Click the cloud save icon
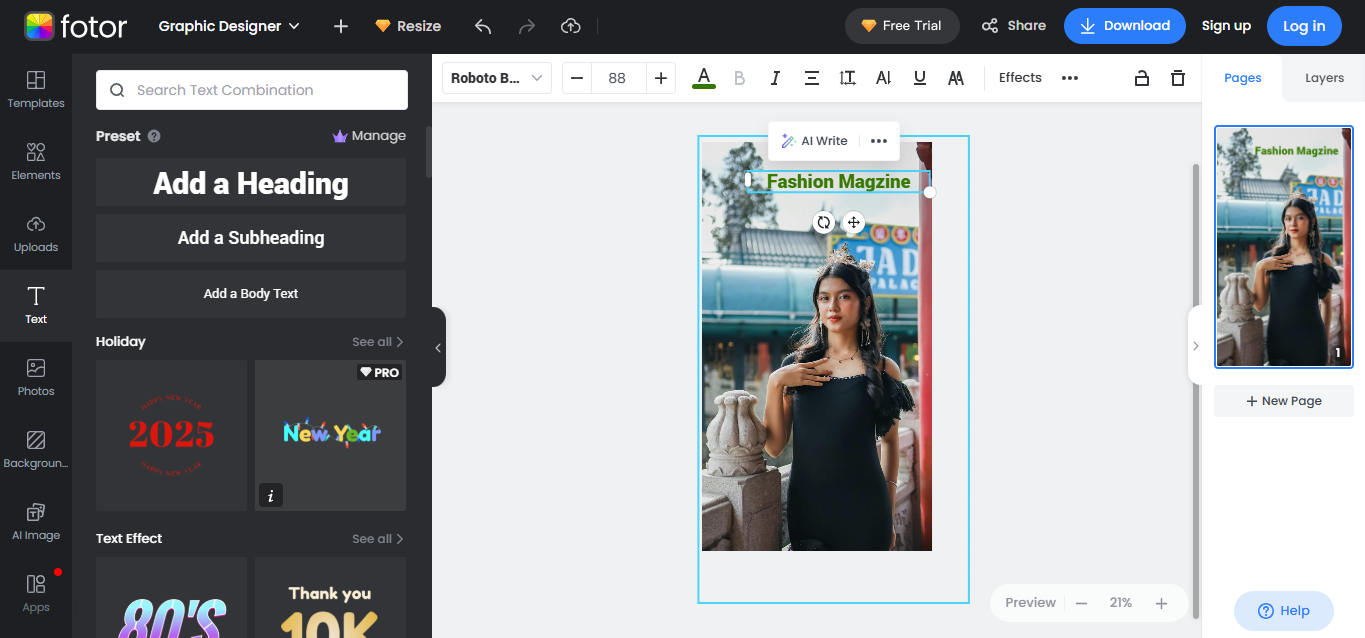 [571, 26]
